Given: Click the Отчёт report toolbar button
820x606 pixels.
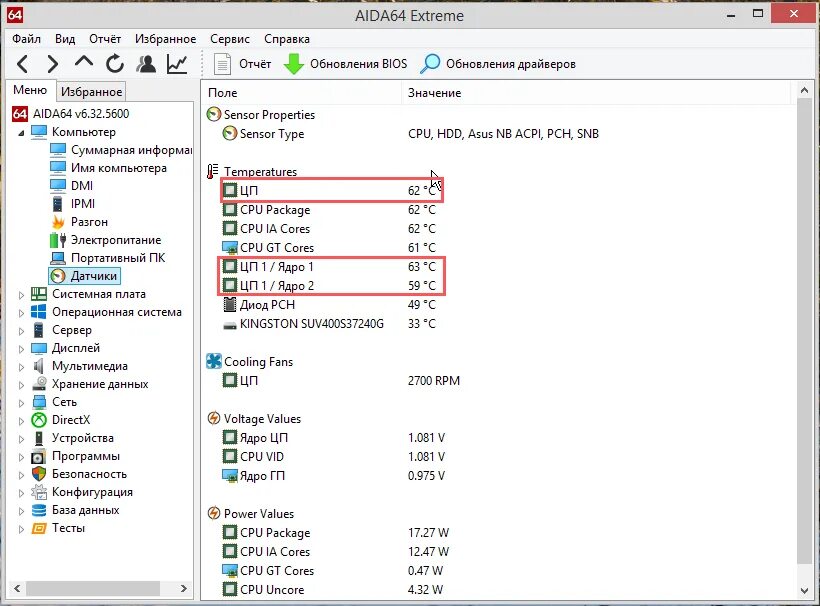Looking at the screenshot, I should pos(242,64).
